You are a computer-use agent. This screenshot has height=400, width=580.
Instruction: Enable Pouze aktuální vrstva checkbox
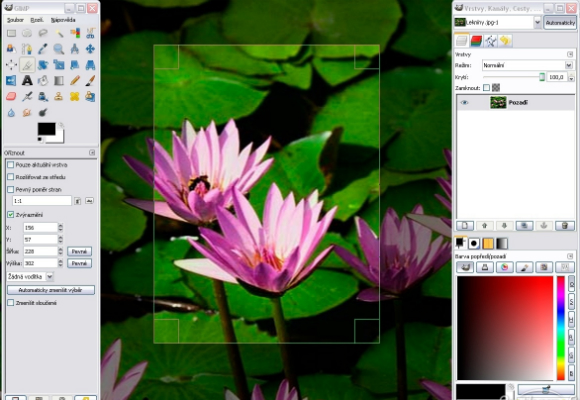tap(11, 165)
